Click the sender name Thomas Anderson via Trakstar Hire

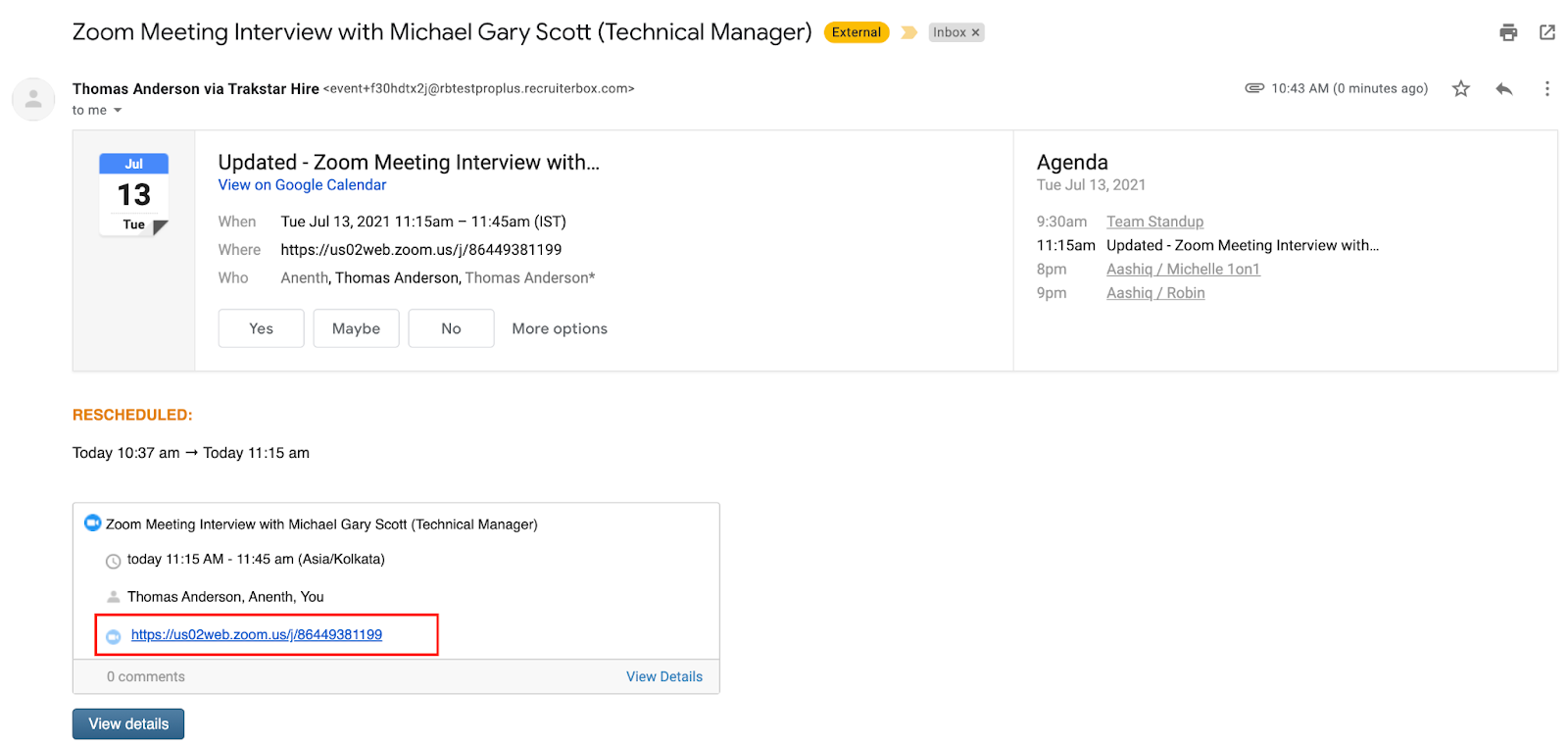pos(196,89)
